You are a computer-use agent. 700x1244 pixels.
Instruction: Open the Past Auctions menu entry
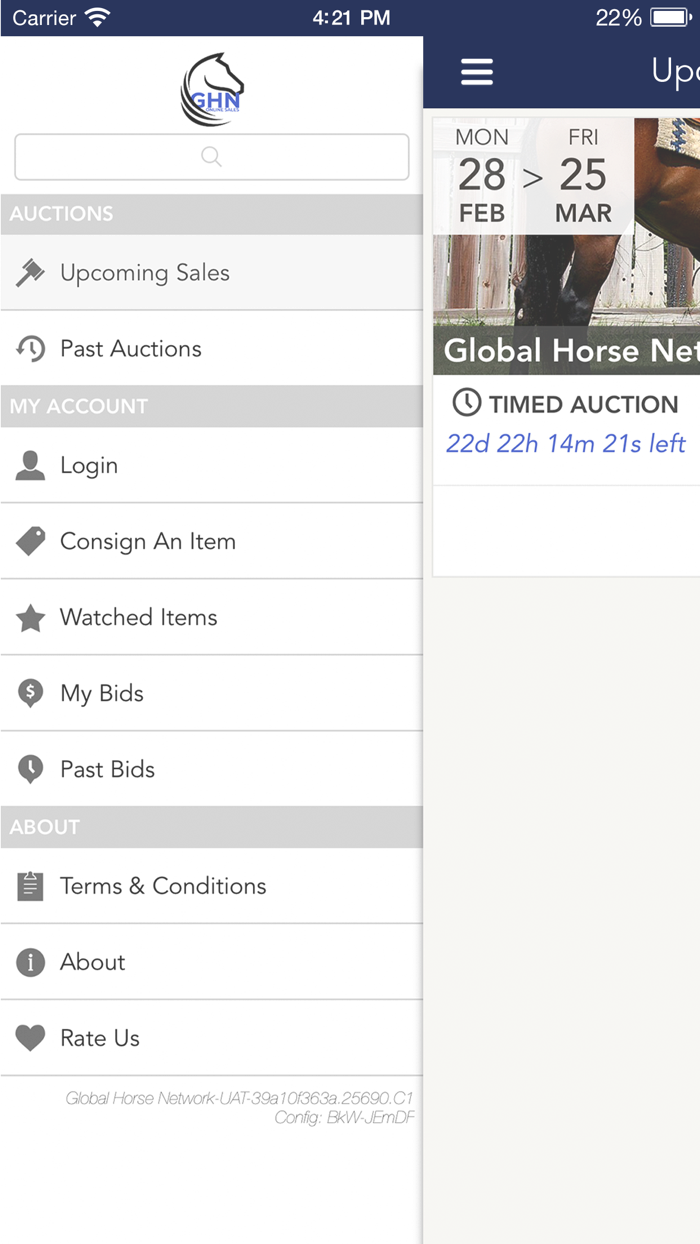(130, 348)
